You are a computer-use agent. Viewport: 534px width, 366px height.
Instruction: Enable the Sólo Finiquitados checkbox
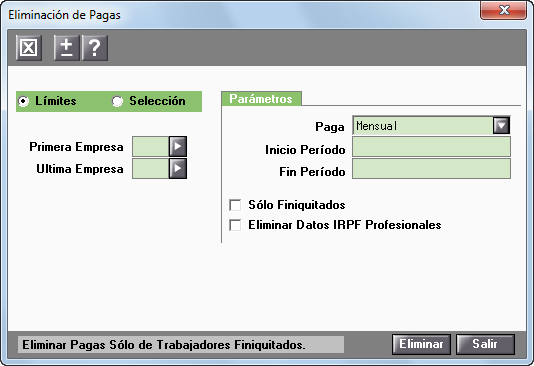point(235,205)
